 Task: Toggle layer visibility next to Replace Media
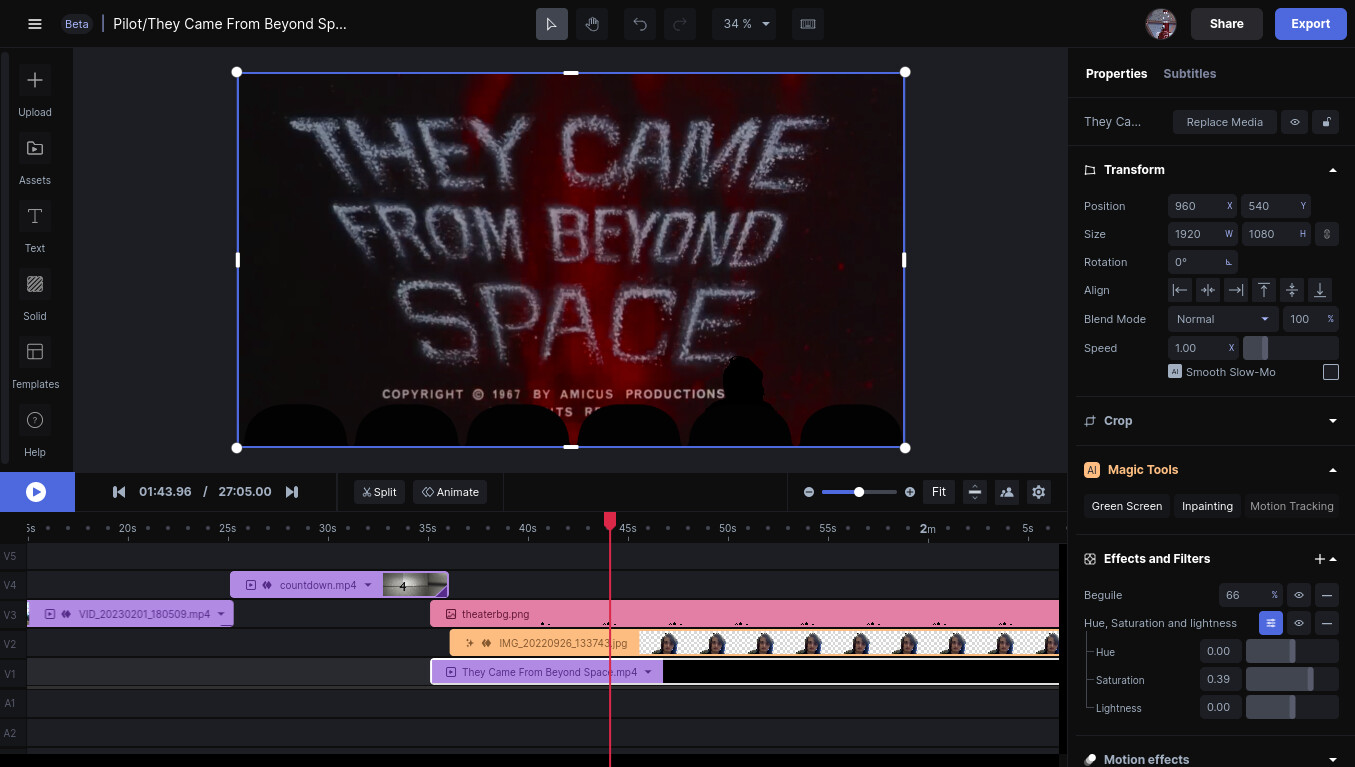(x=1295, y=122)
